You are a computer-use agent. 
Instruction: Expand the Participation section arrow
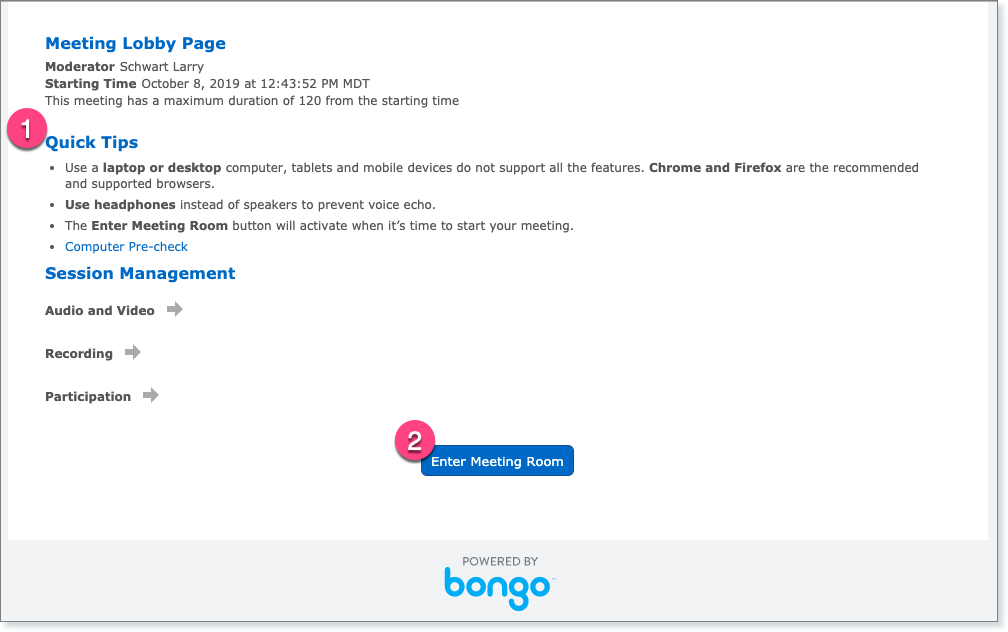[150, 396]
